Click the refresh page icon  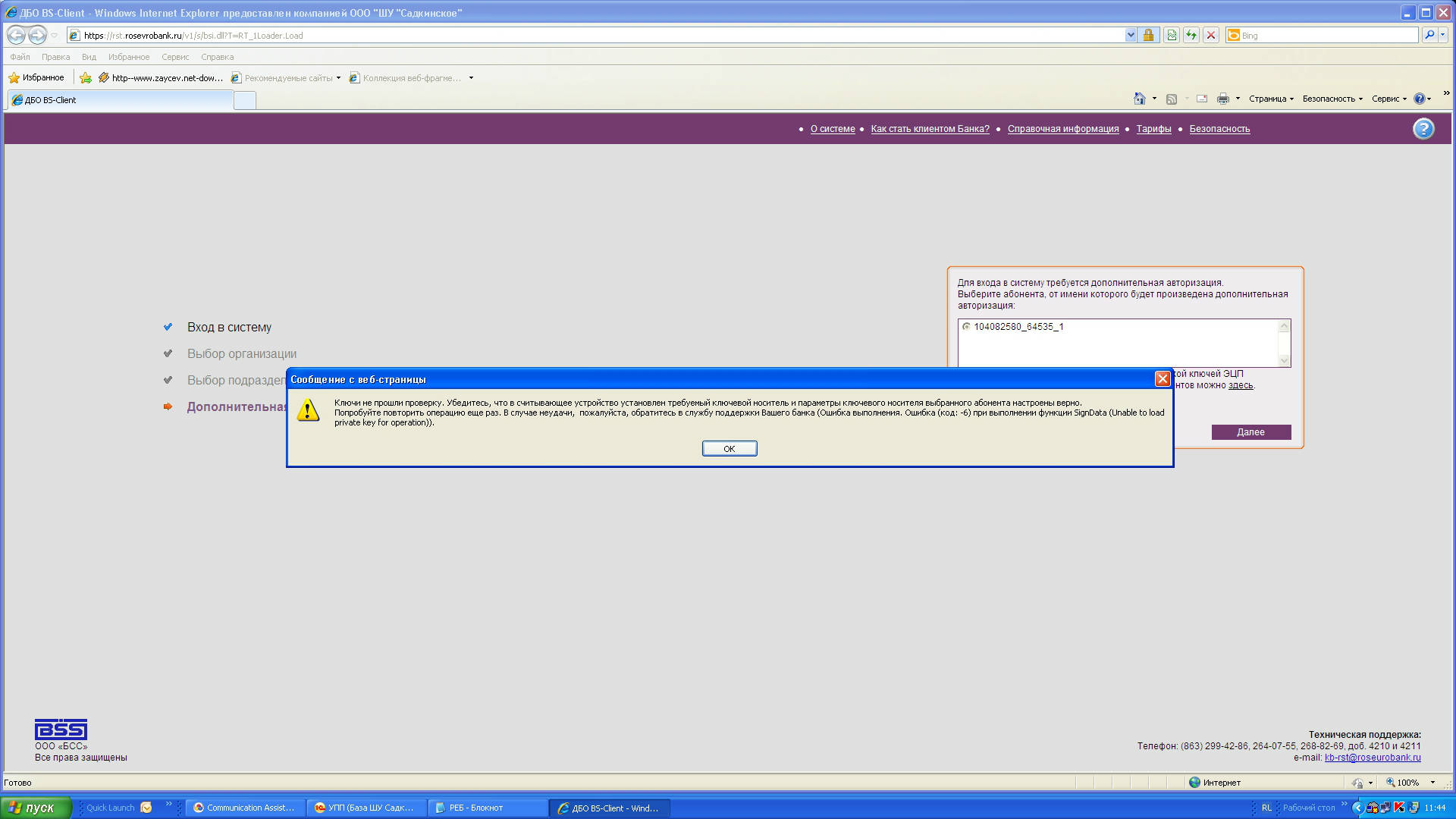(x=1191, y=36)
